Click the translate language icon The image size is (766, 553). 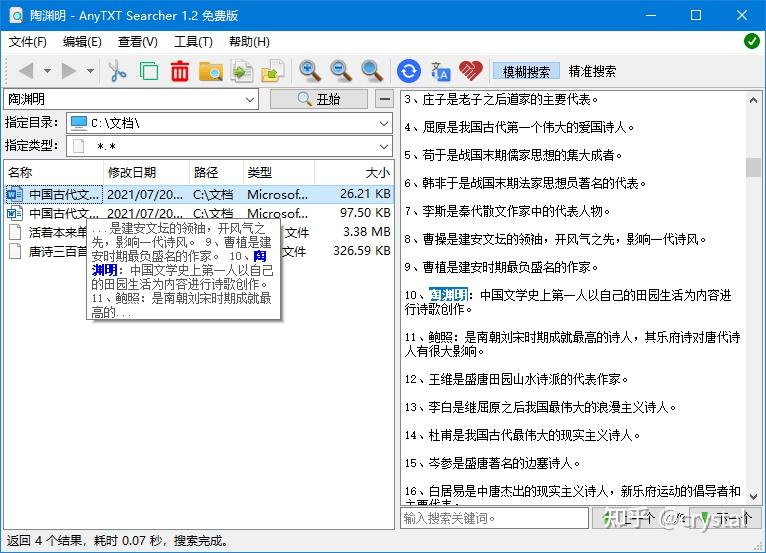pyautogui.click(x=440, y=71)
